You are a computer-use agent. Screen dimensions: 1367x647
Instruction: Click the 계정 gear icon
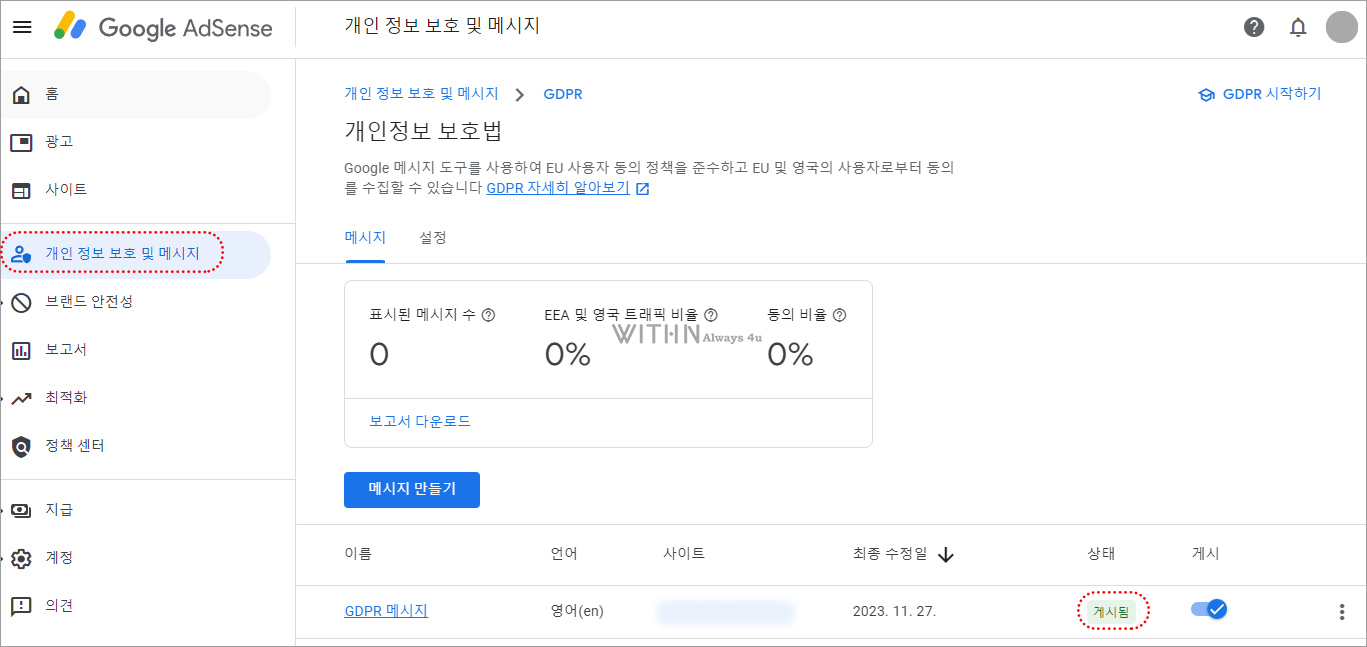tap(21, 558)
